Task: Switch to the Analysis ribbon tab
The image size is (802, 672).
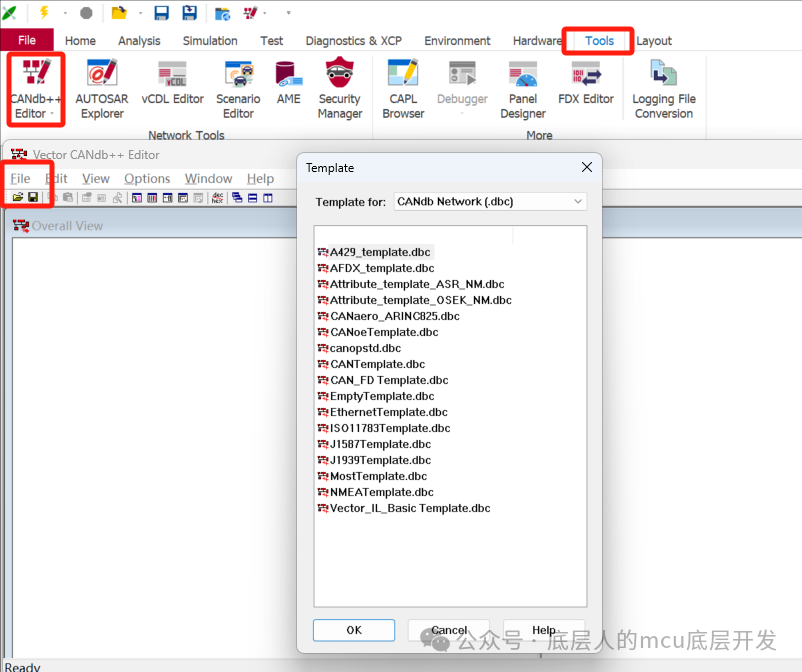Action: pos(139,41)
